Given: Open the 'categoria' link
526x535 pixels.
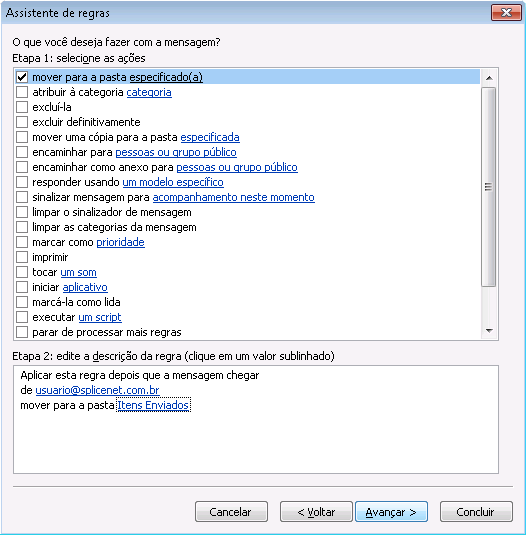Looking at the screenshot, I should 149,92.
